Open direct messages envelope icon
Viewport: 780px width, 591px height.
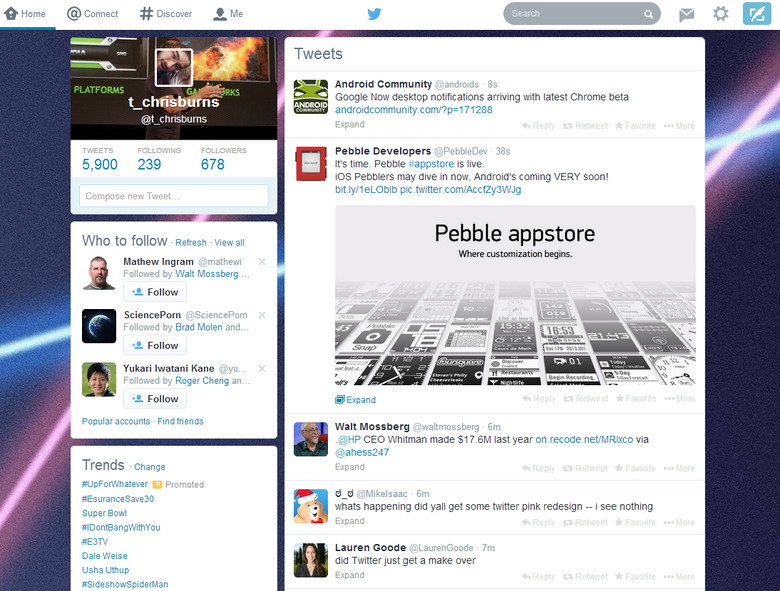686,14
